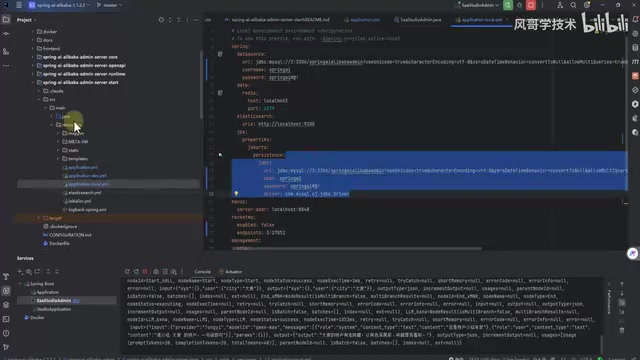Collapse the Spring Boot services node
The height and width of the screenshot is (360, 640).
tap(20, 284)
